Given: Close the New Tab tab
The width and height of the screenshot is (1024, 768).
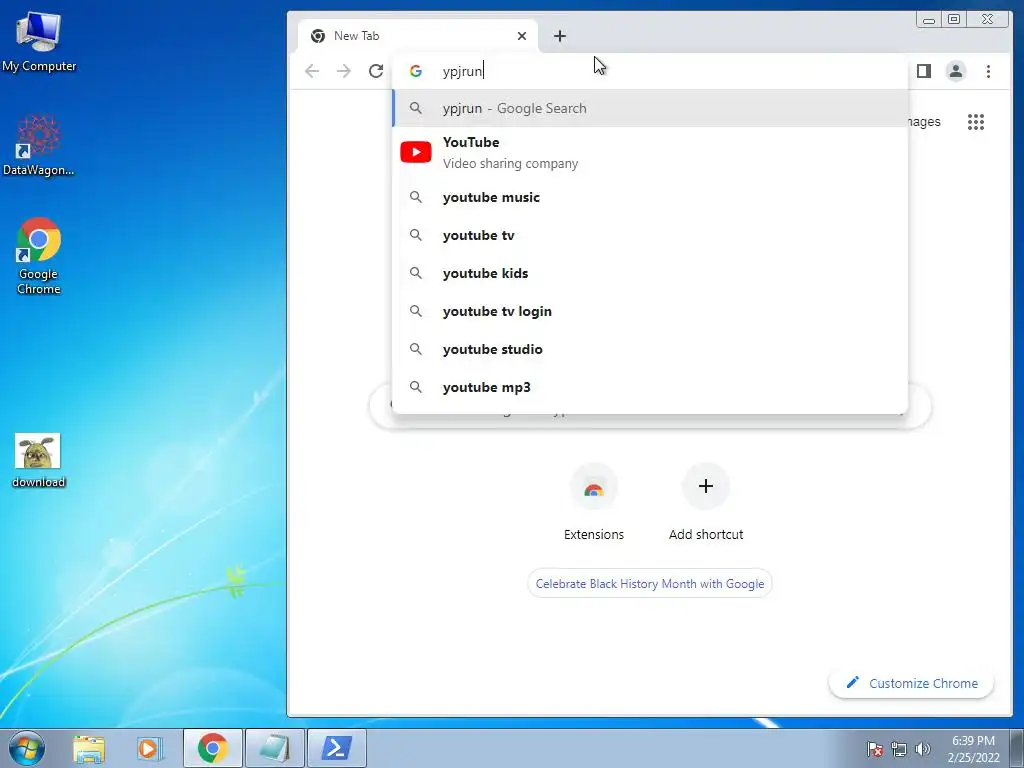Looking at the screenshot, I should click(x=522, y=36).
